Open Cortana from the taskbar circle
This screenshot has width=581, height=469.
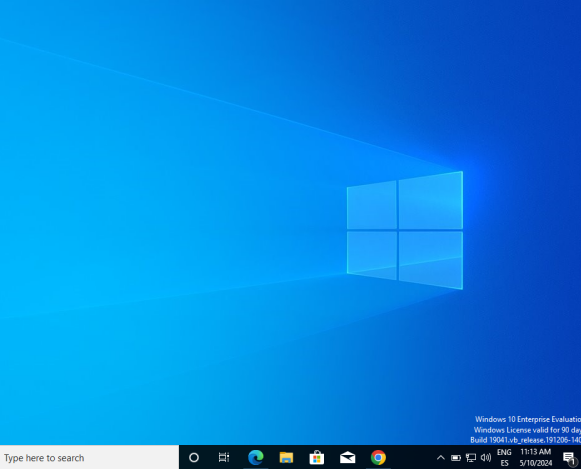point(194,458)
